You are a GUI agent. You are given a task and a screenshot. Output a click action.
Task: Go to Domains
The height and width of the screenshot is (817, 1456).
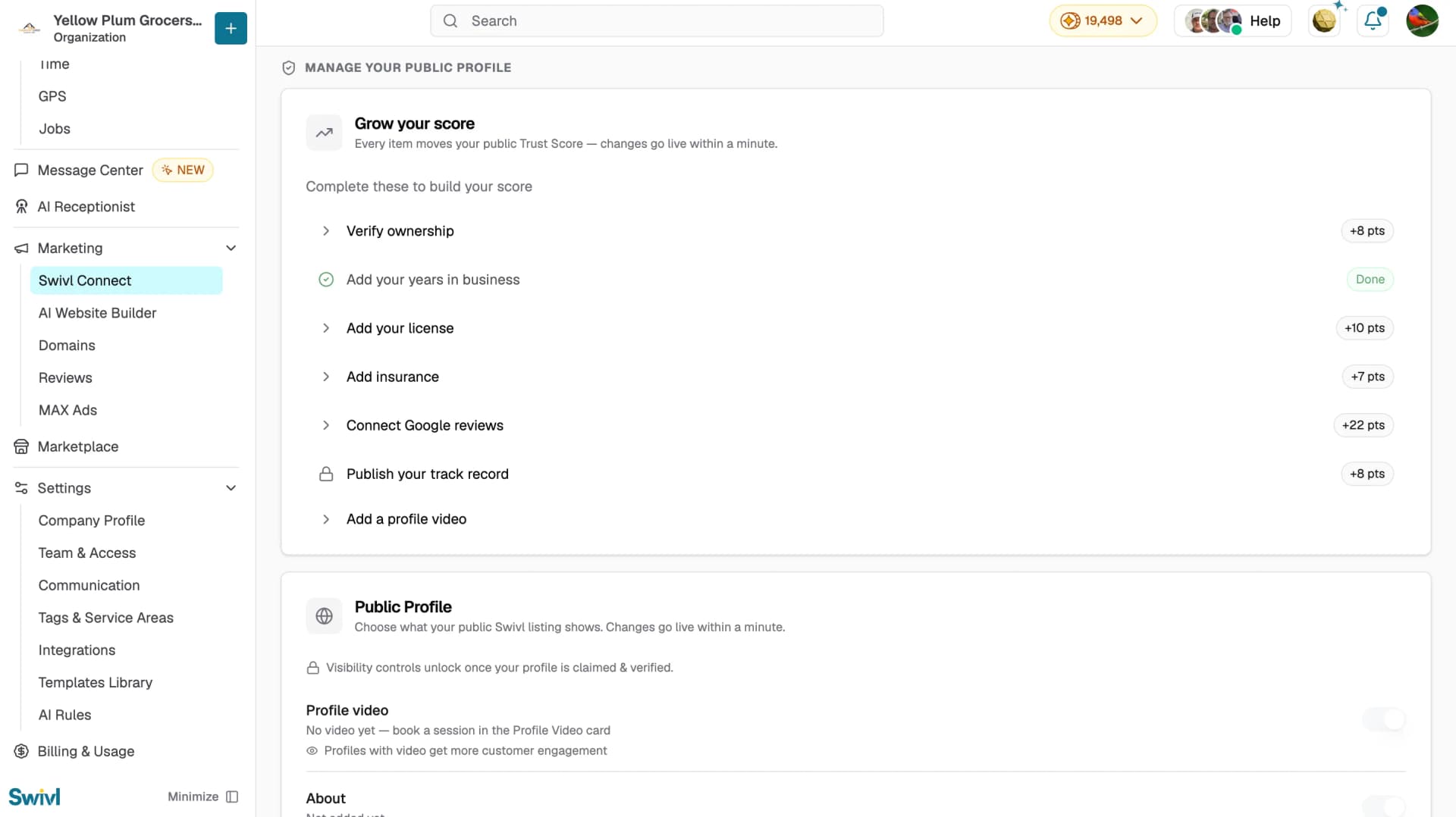coord(67,346)
